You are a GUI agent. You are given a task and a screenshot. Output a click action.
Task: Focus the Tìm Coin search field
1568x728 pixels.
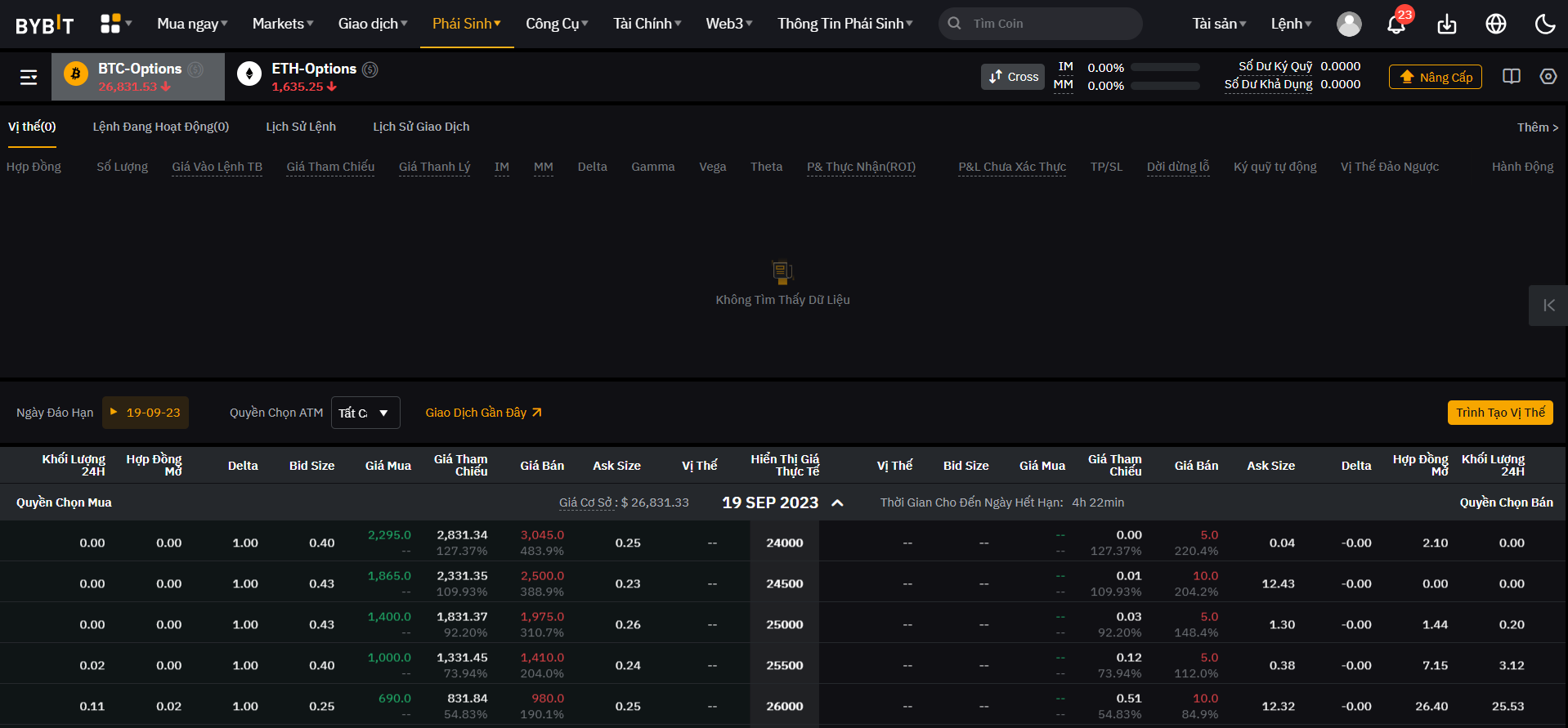(x=1041, y=24)
